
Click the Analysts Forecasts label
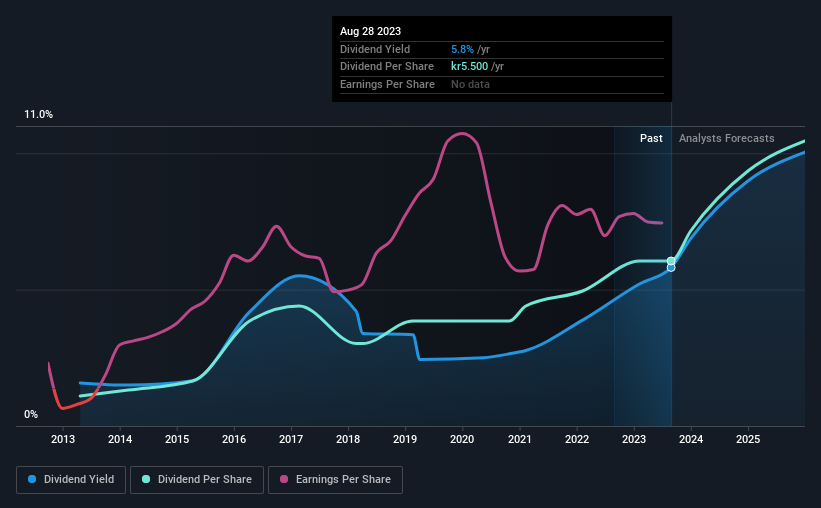[x=727, y=138]
